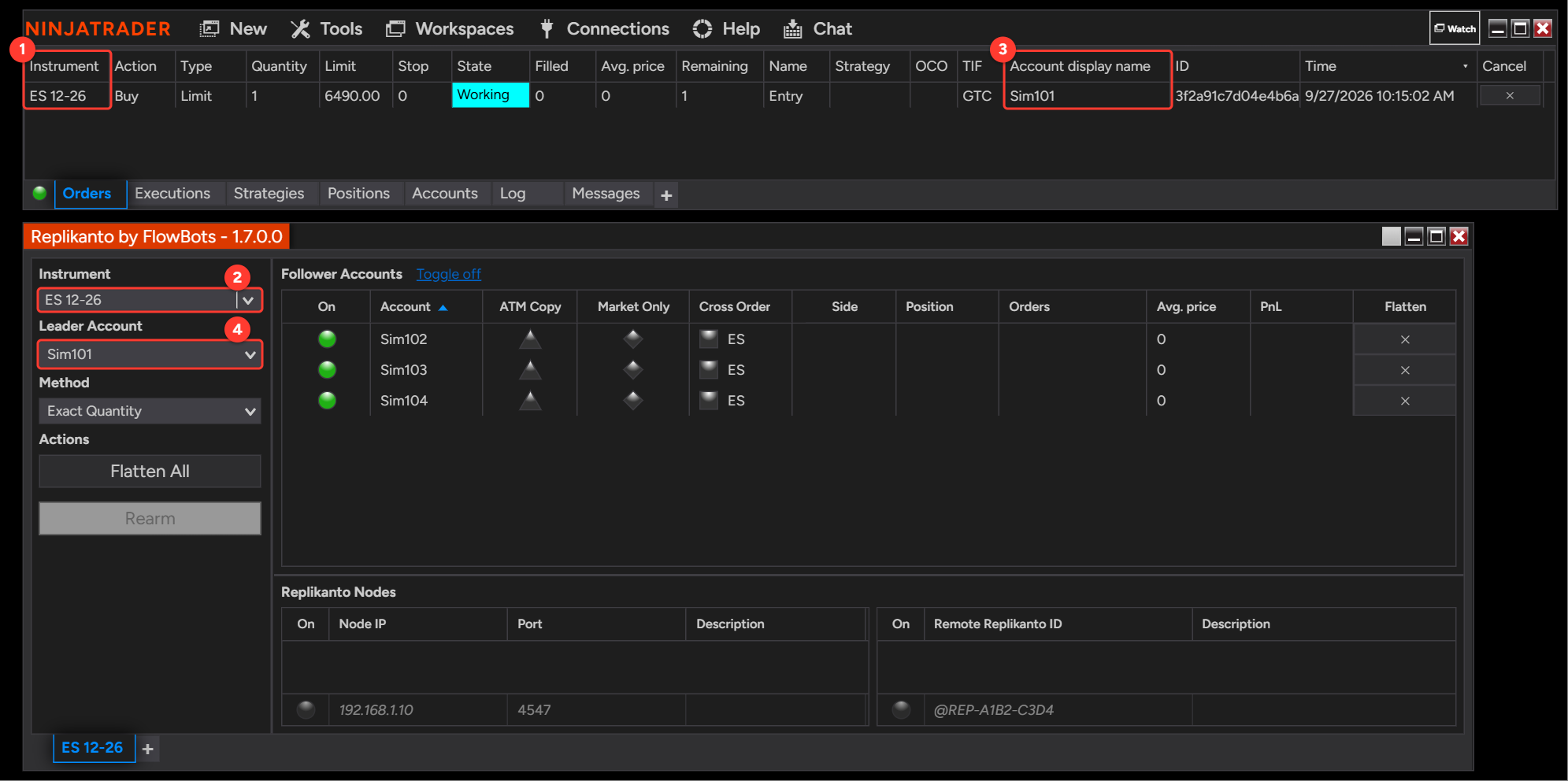Click the Working state cell
The image size is (1568, 781).
[x=490, y=95]
